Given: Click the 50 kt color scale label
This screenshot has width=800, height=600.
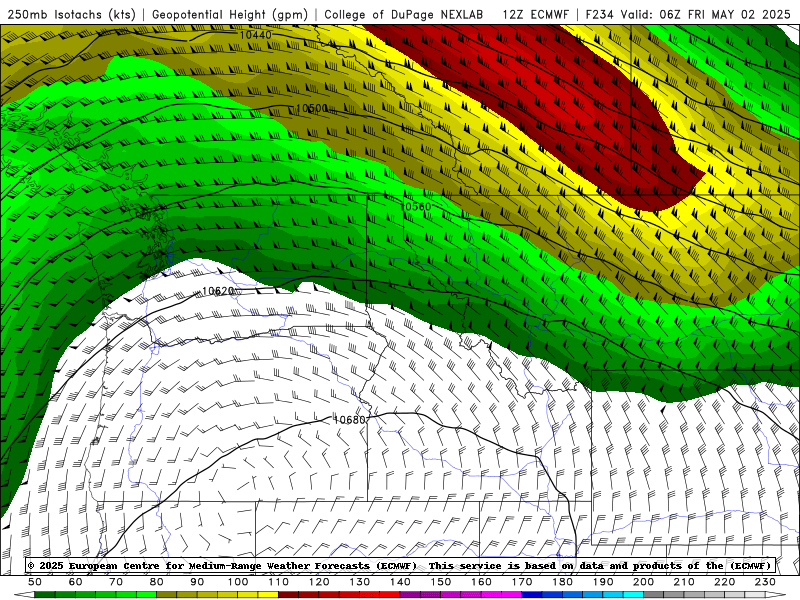Looking at the screenshot, I should 35,582.
